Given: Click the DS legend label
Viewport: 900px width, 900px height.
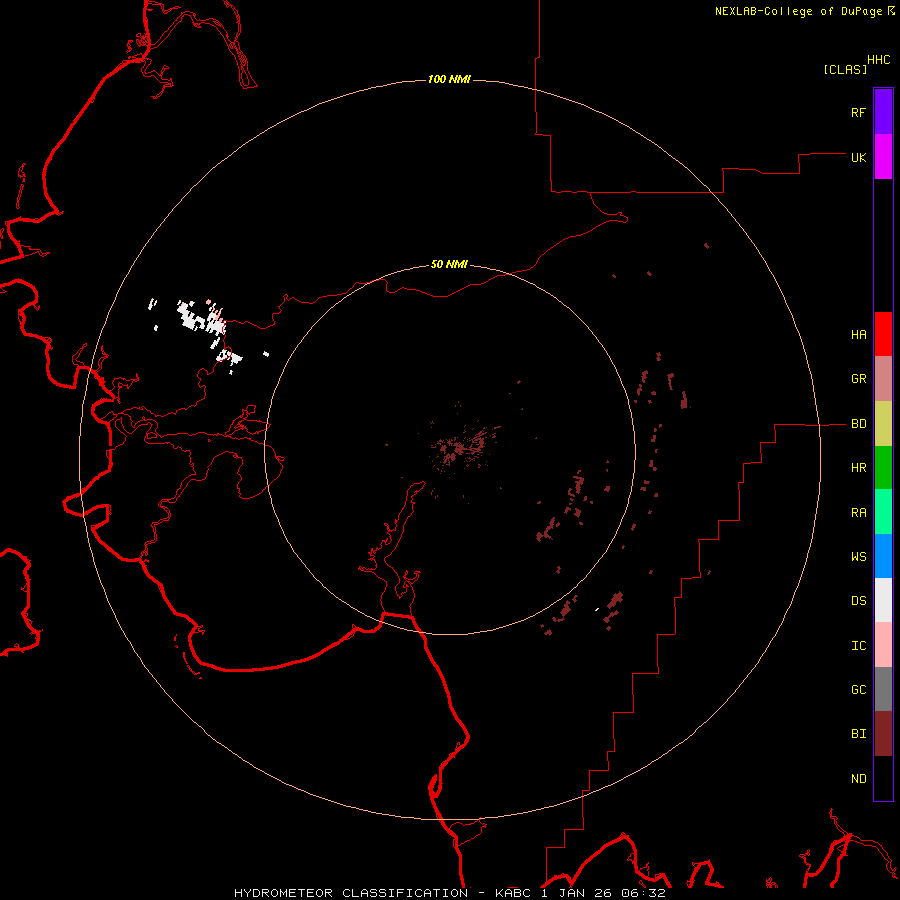Looking at the screenshot, I should (858, 601).
